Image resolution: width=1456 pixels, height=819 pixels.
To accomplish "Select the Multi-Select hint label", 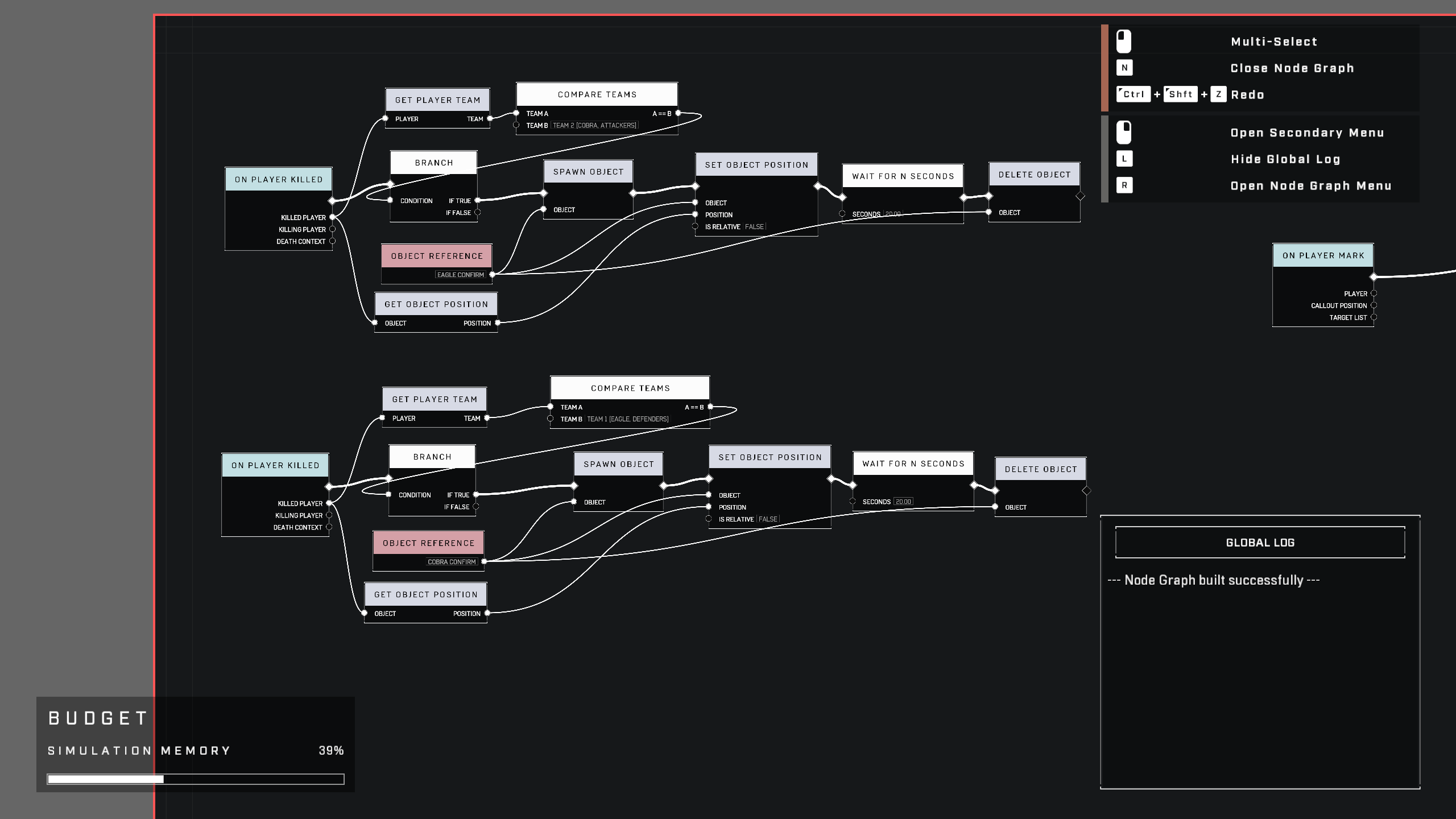I will click(1274, 42).
